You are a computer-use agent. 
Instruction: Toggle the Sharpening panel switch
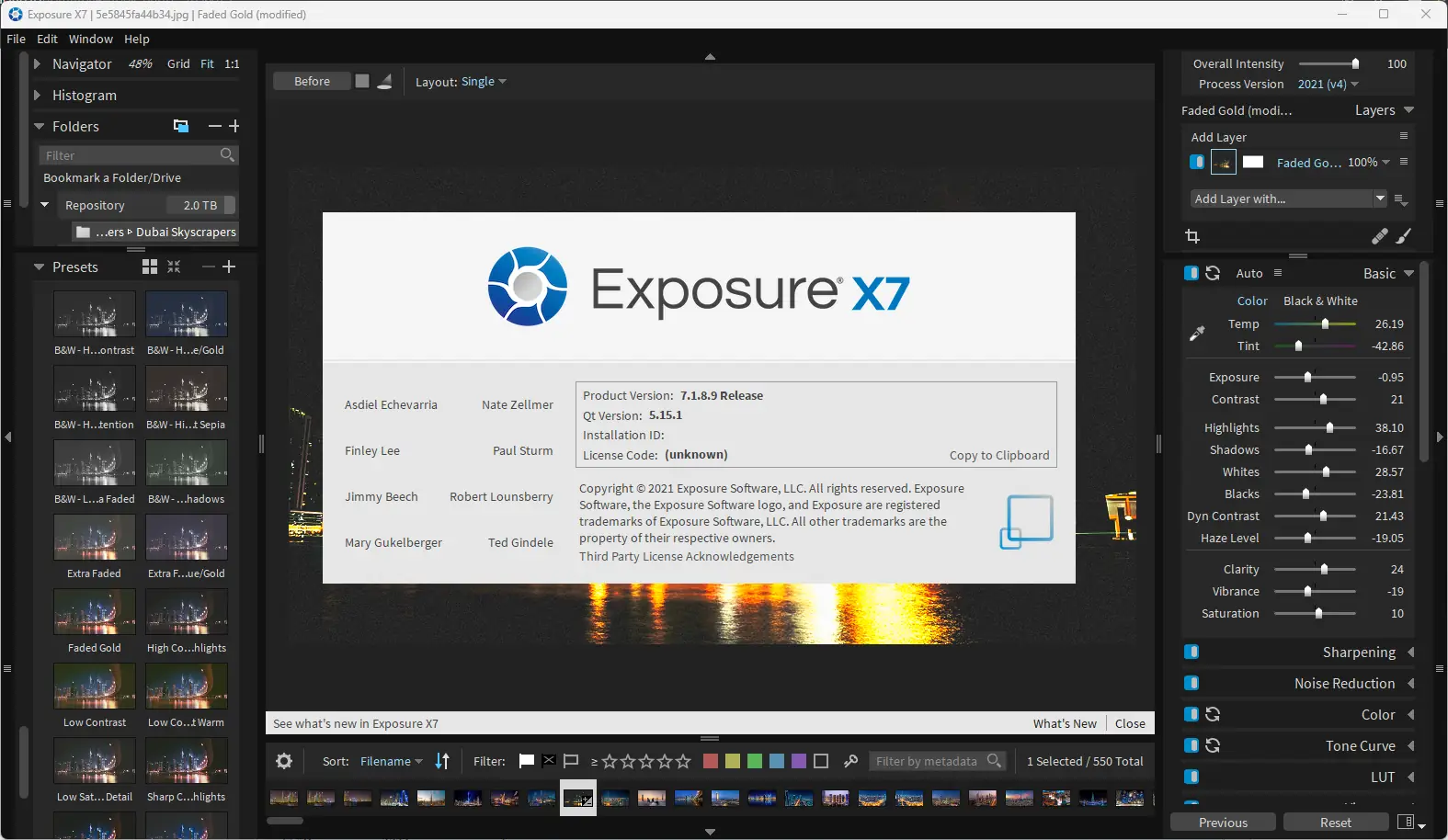1191,652
